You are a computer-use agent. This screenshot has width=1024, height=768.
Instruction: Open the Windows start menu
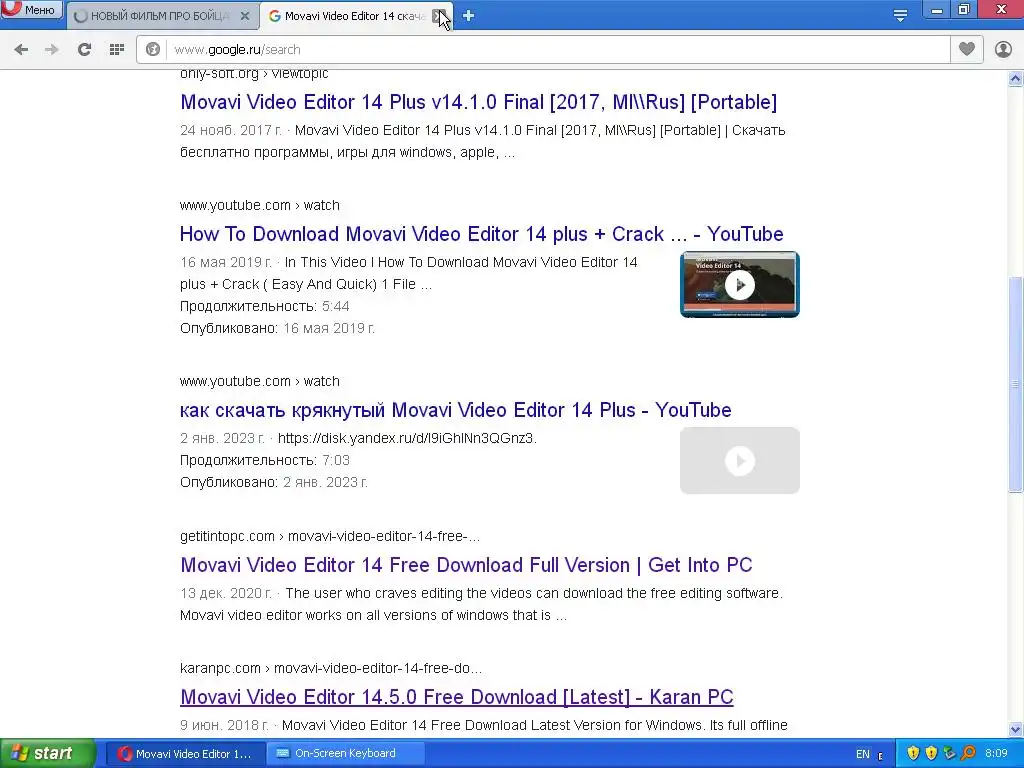coord(48,753)
